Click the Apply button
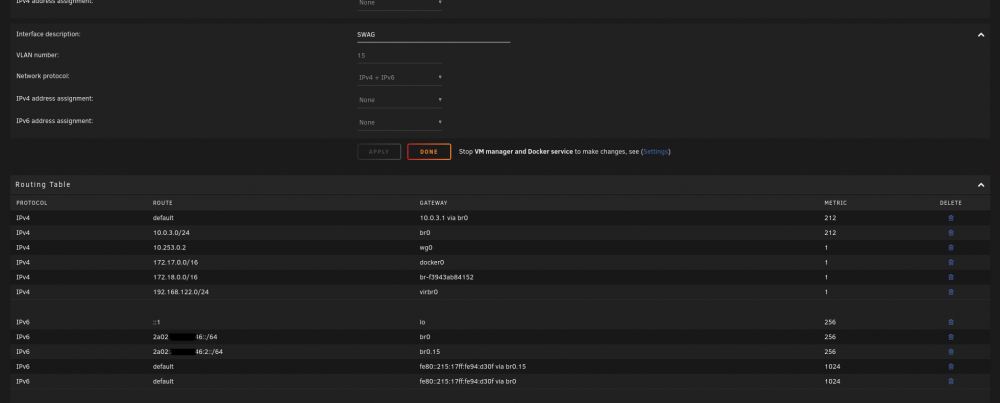Image resolution: width=1000 pixels, height=403 pixels. (x=379, y=152)
